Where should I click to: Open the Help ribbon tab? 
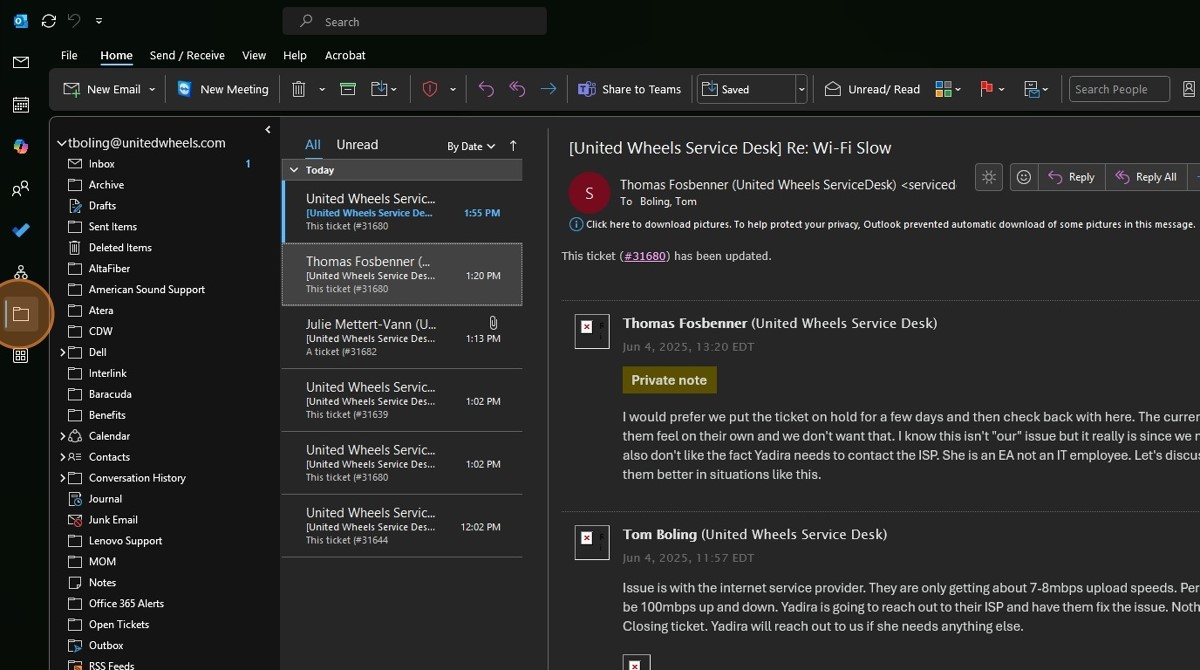tap(295, 55)
